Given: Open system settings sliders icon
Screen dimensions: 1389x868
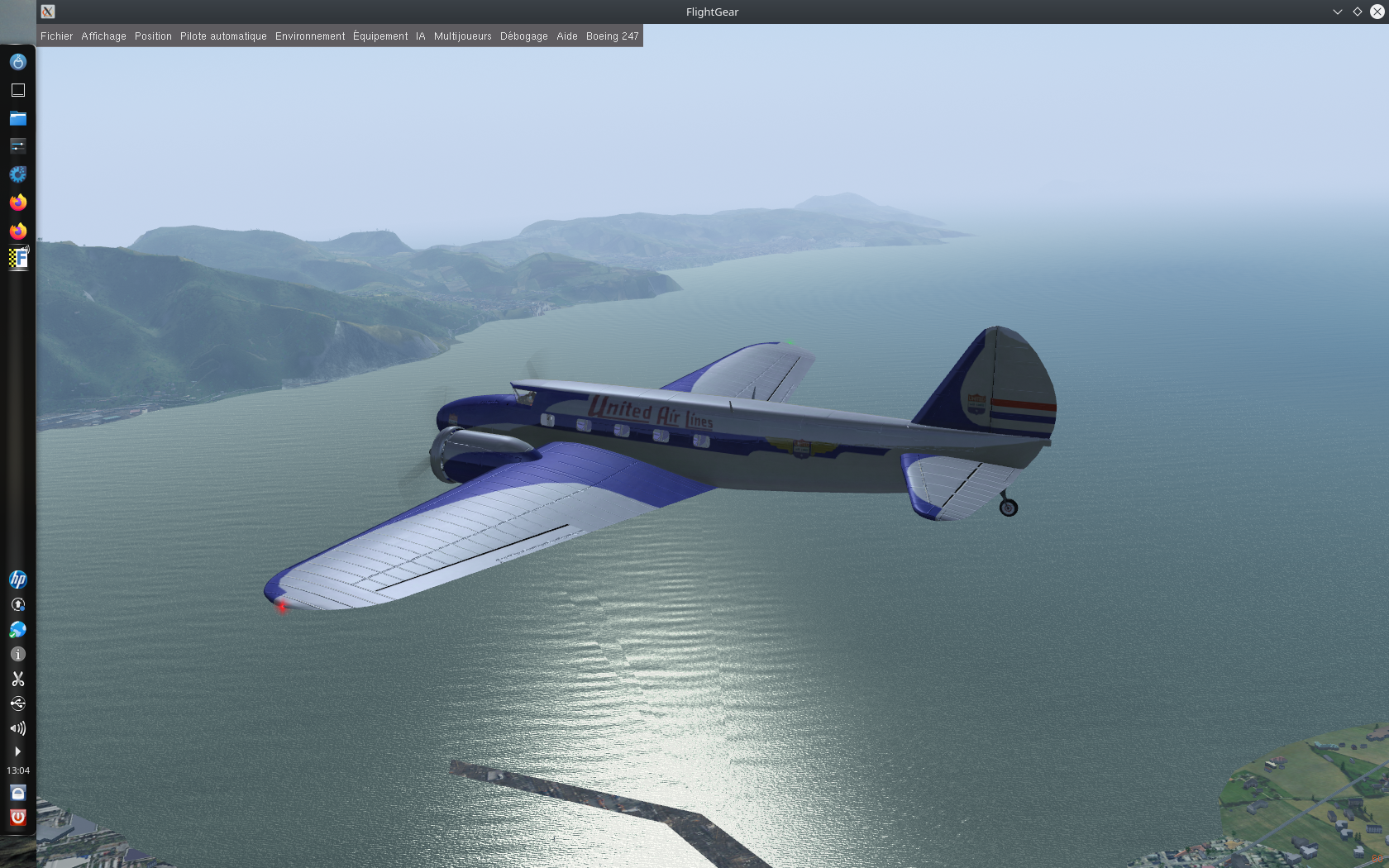Looking at the screenshot, I should pyautogui.click(x=17, y=146).
